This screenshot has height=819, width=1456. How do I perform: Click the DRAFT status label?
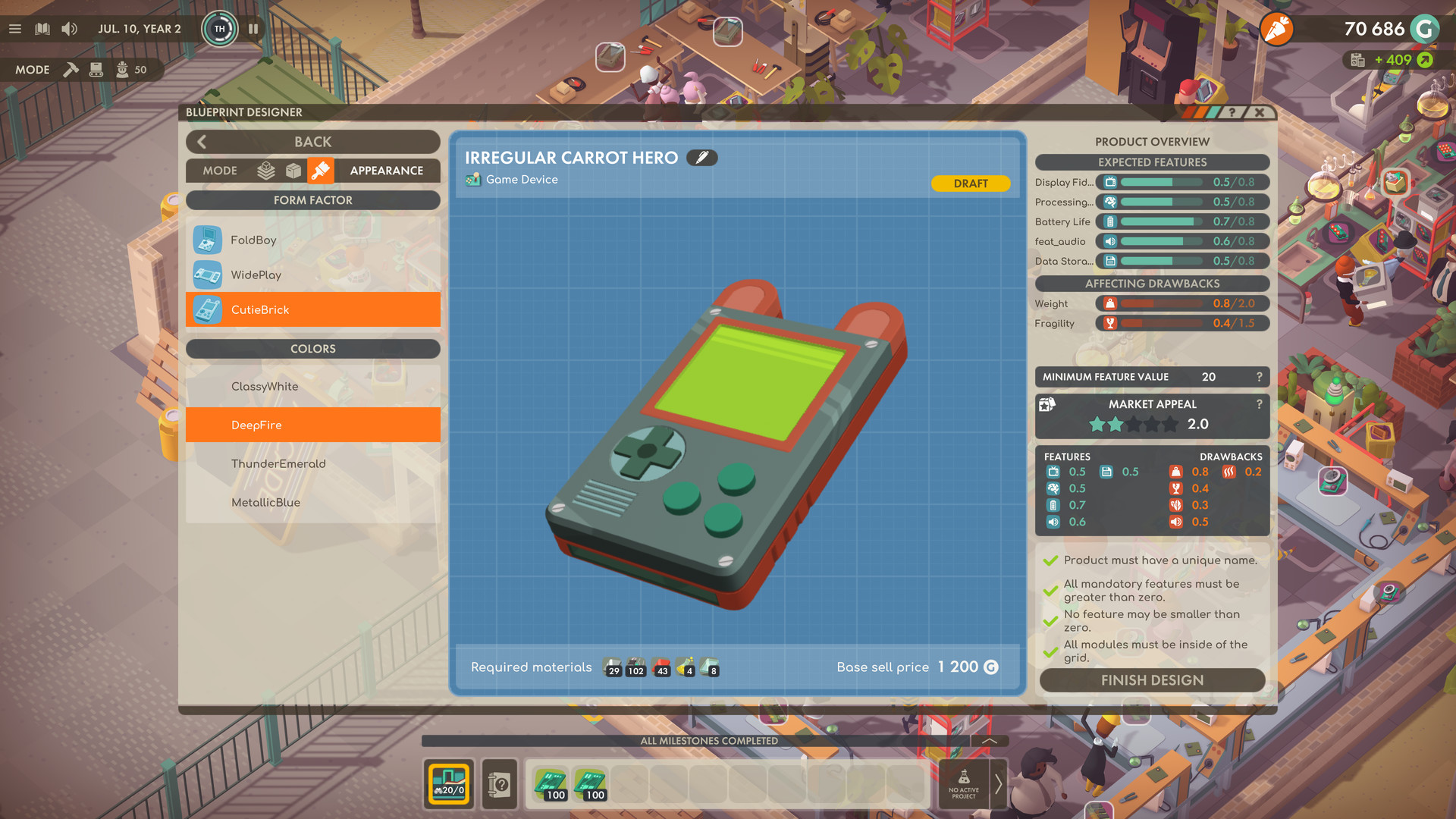tap(971, 181)
